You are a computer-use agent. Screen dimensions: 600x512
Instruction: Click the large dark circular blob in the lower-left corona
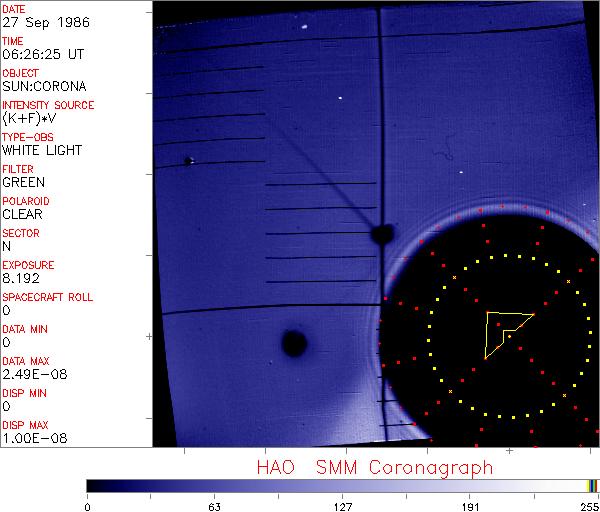pyautogui.click(x=293, y=344)
